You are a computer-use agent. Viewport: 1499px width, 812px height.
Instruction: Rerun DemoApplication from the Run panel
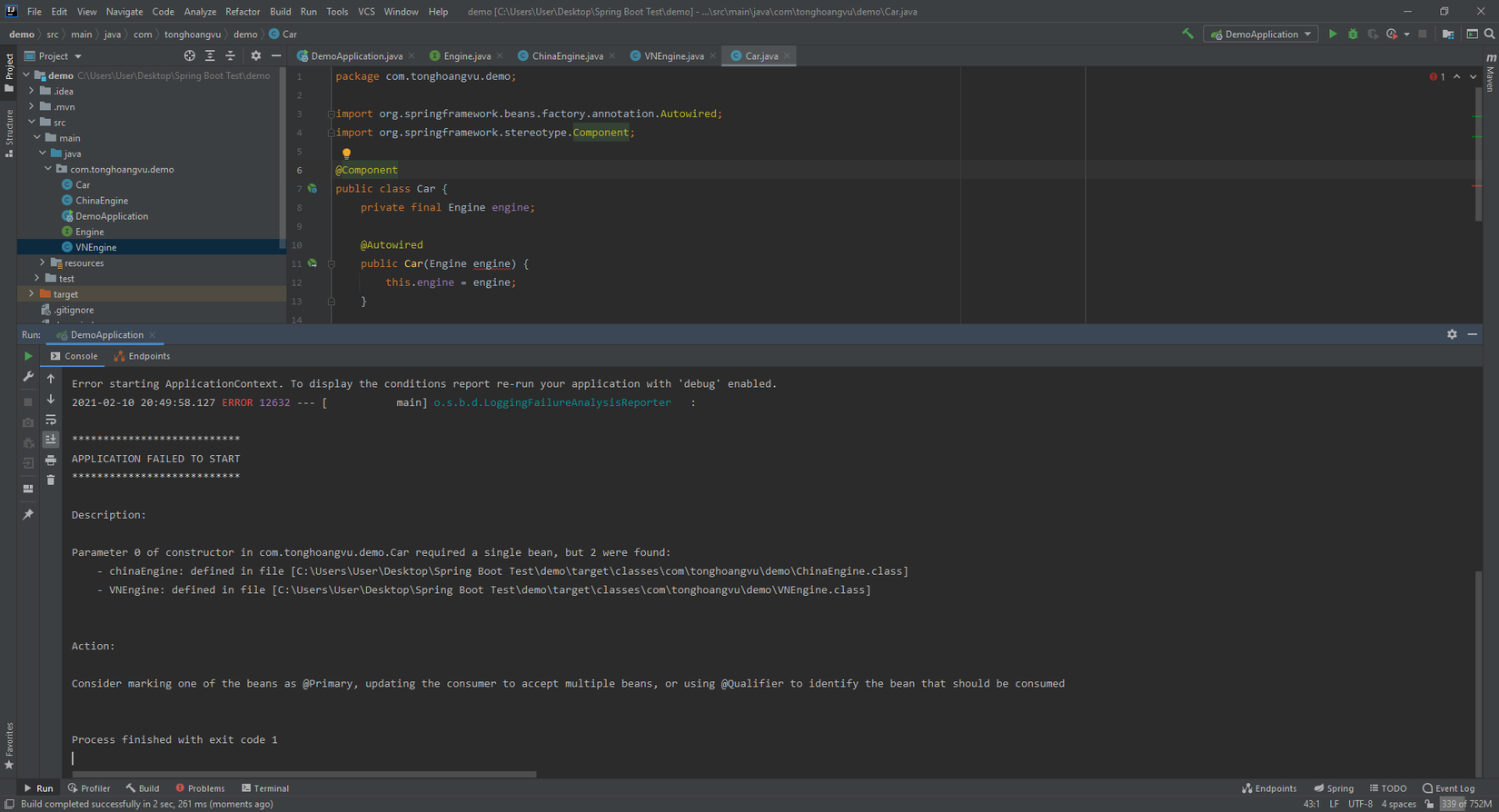pos(28,356)
